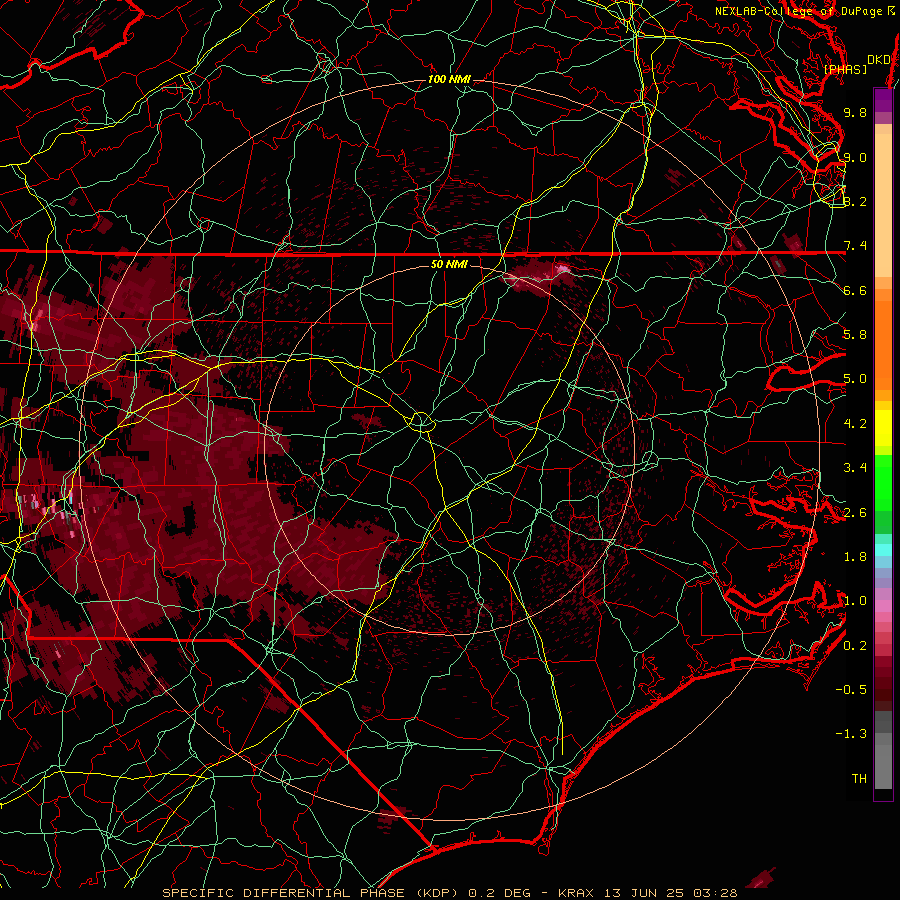Click the -0.5 scale value

click(851, 690)
